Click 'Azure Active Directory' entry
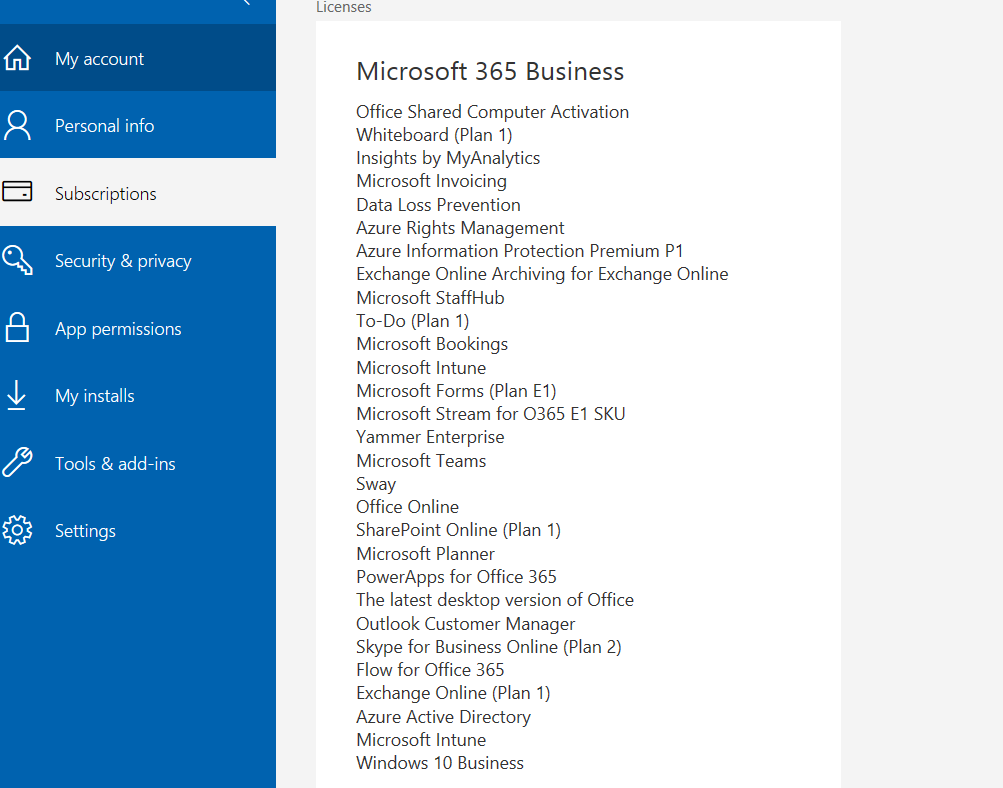Image resolution: width=1003 pixels, height=788 pixels. tap(443, 717)
